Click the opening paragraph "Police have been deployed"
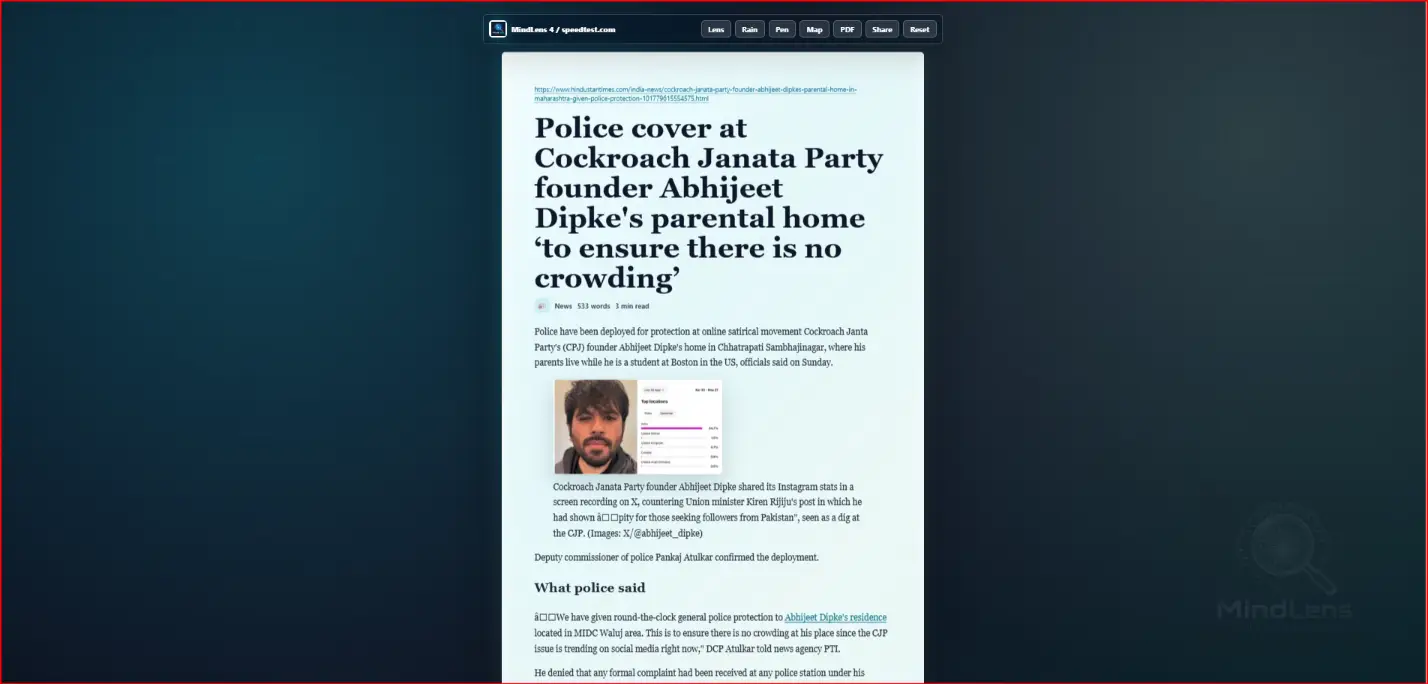This screenshot has width=1428, height=684. 701,347
